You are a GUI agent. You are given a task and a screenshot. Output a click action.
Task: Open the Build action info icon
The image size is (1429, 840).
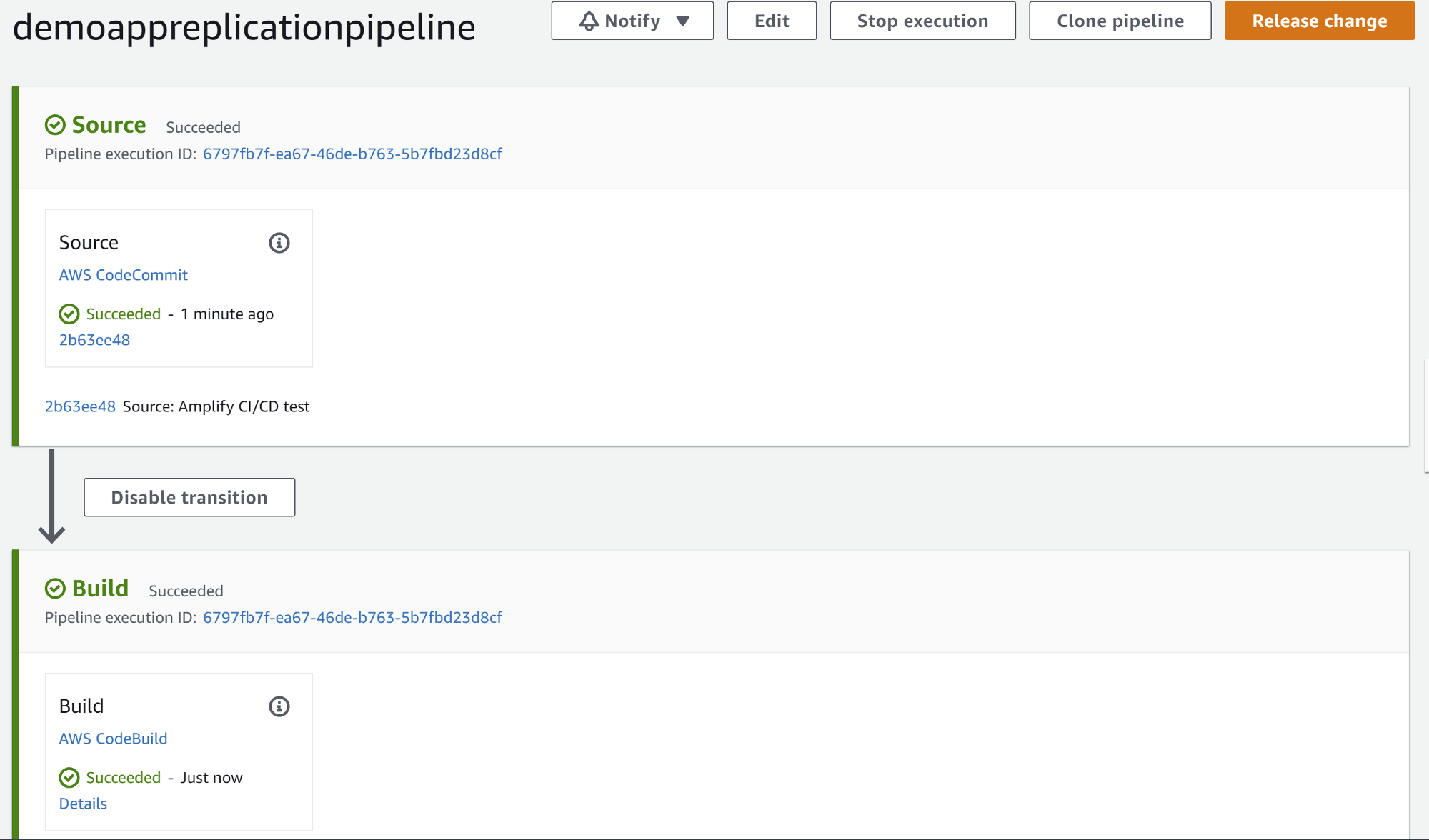coord(279,706)
